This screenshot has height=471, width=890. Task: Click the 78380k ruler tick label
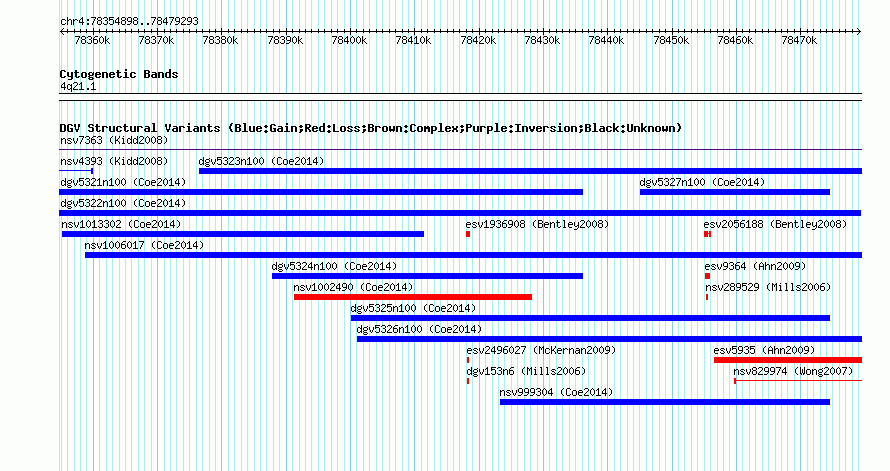click(x=220, y=40)
